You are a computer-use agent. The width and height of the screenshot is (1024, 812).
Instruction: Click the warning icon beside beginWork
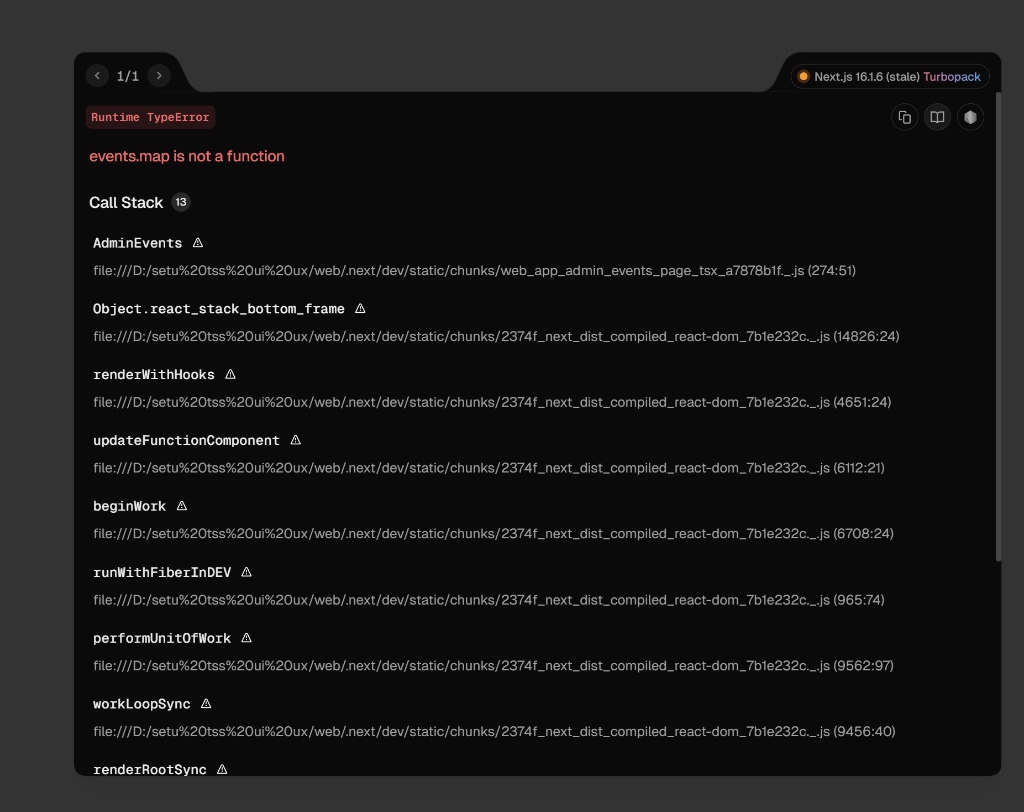182,506
